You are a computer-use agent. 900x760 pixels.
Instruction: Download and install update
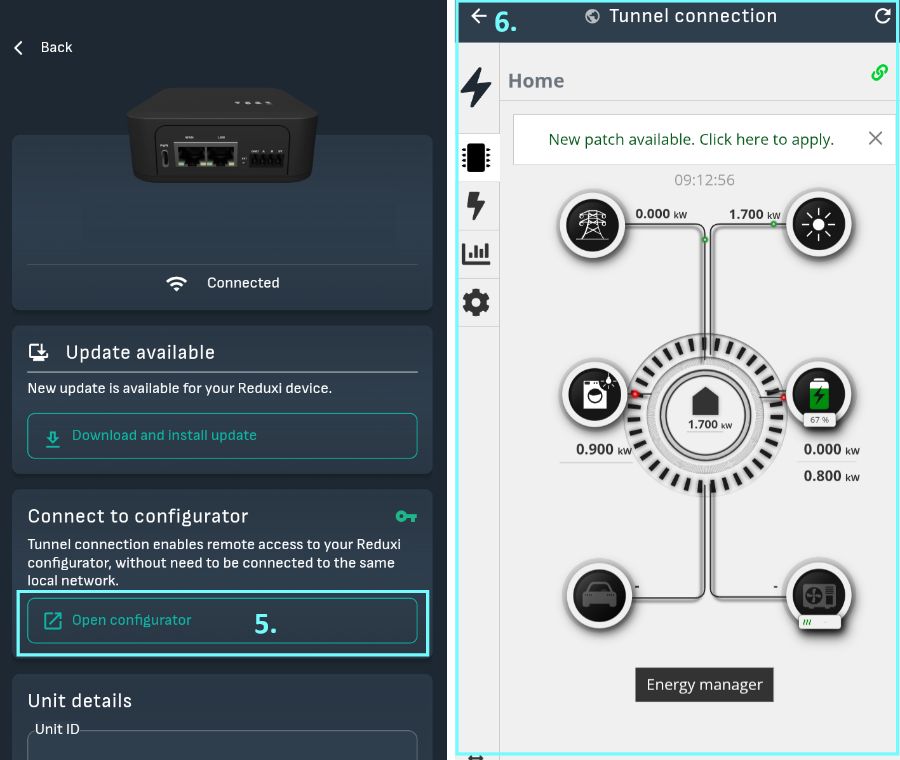coord(222,436)
